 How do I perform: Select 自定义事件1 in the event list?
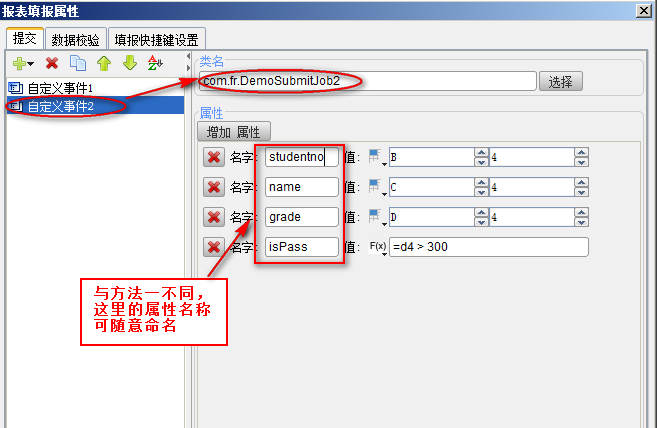click(x=95, y=88)
